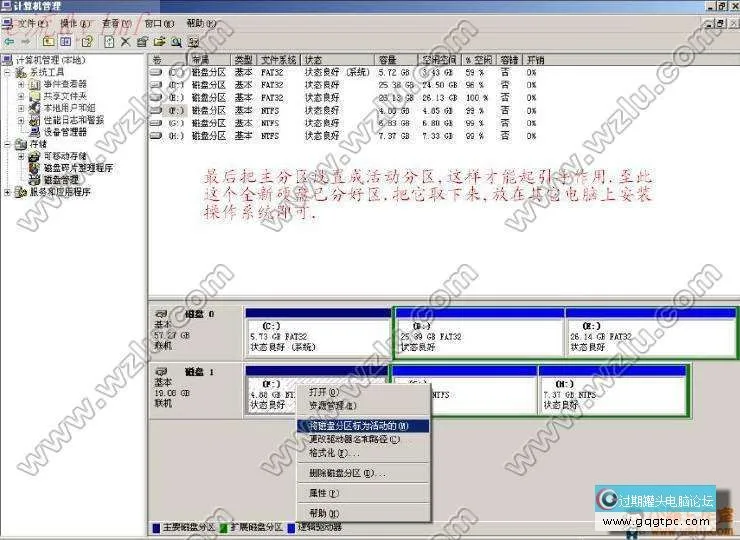Click the 逻辑驱动器 blue legend swatch

tap(291, 528)
